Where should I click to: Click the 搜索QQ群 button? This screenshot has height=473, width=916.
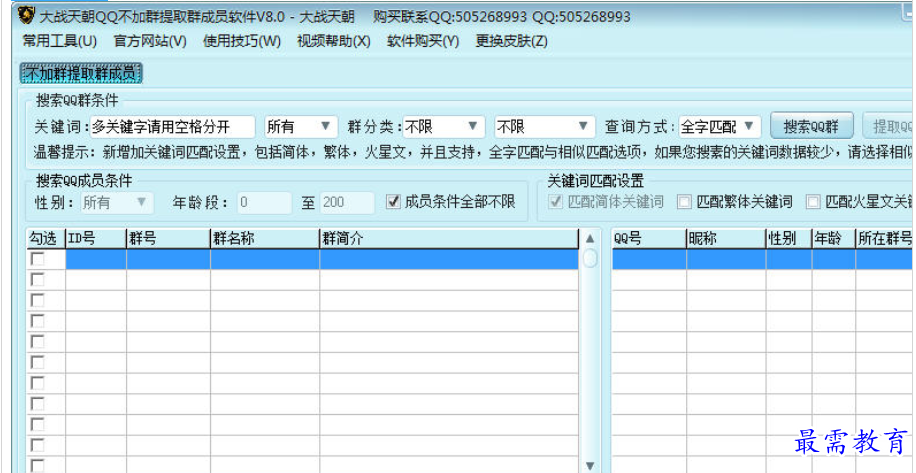(x=811, y=126)
